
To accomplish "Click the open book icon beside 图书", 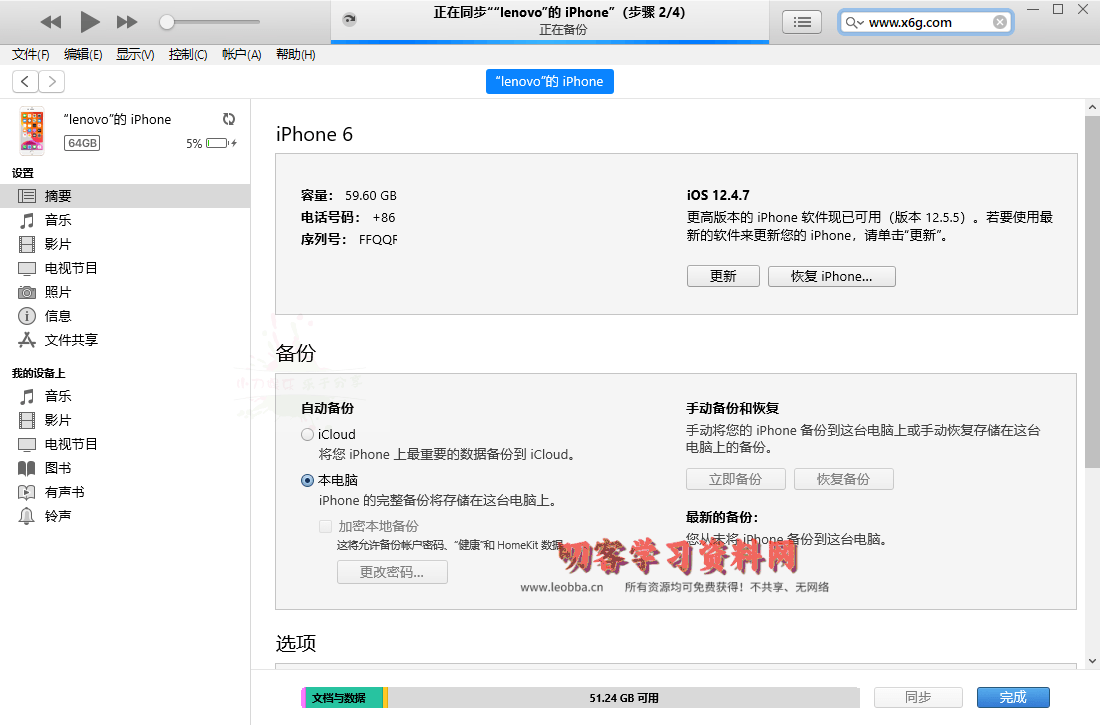I will pos(27,468).
